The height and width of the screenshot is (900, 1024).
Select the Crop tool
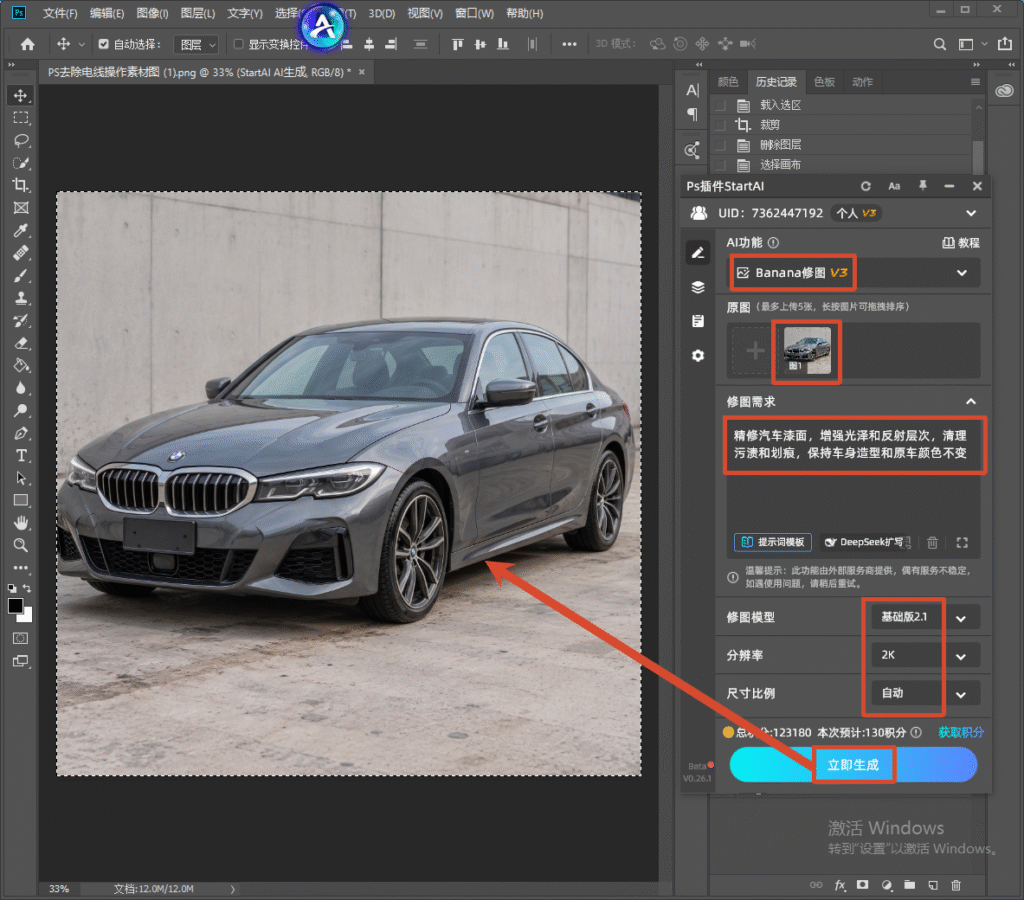click(x=21, y=185)
